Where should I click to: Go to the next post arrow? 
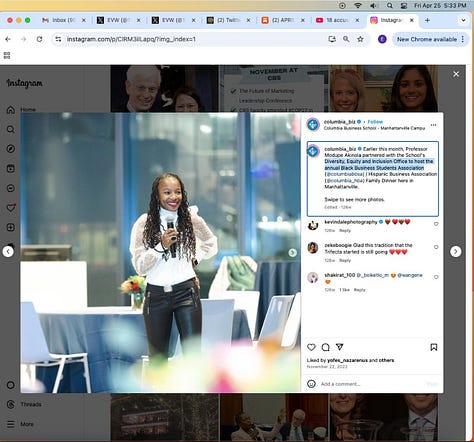pyautogui.click(x=456, y=251)
